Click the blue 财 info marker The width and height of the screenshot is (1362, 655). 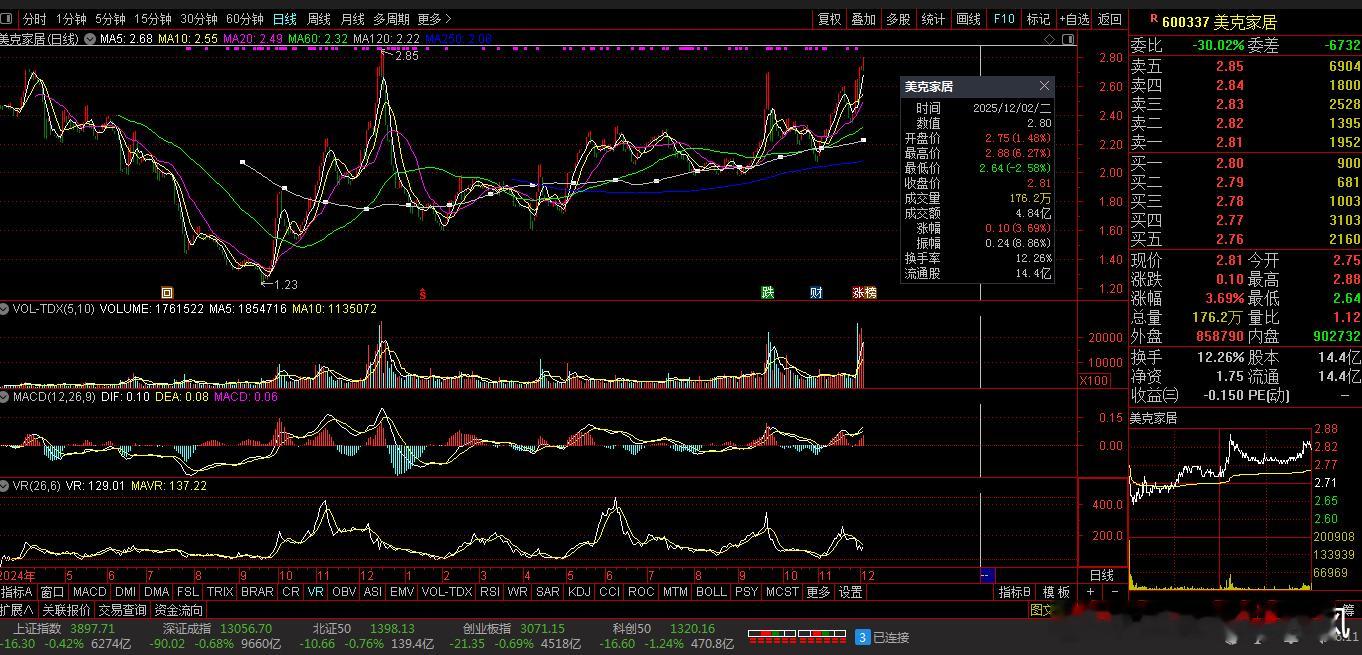click(x=817, y=293)
